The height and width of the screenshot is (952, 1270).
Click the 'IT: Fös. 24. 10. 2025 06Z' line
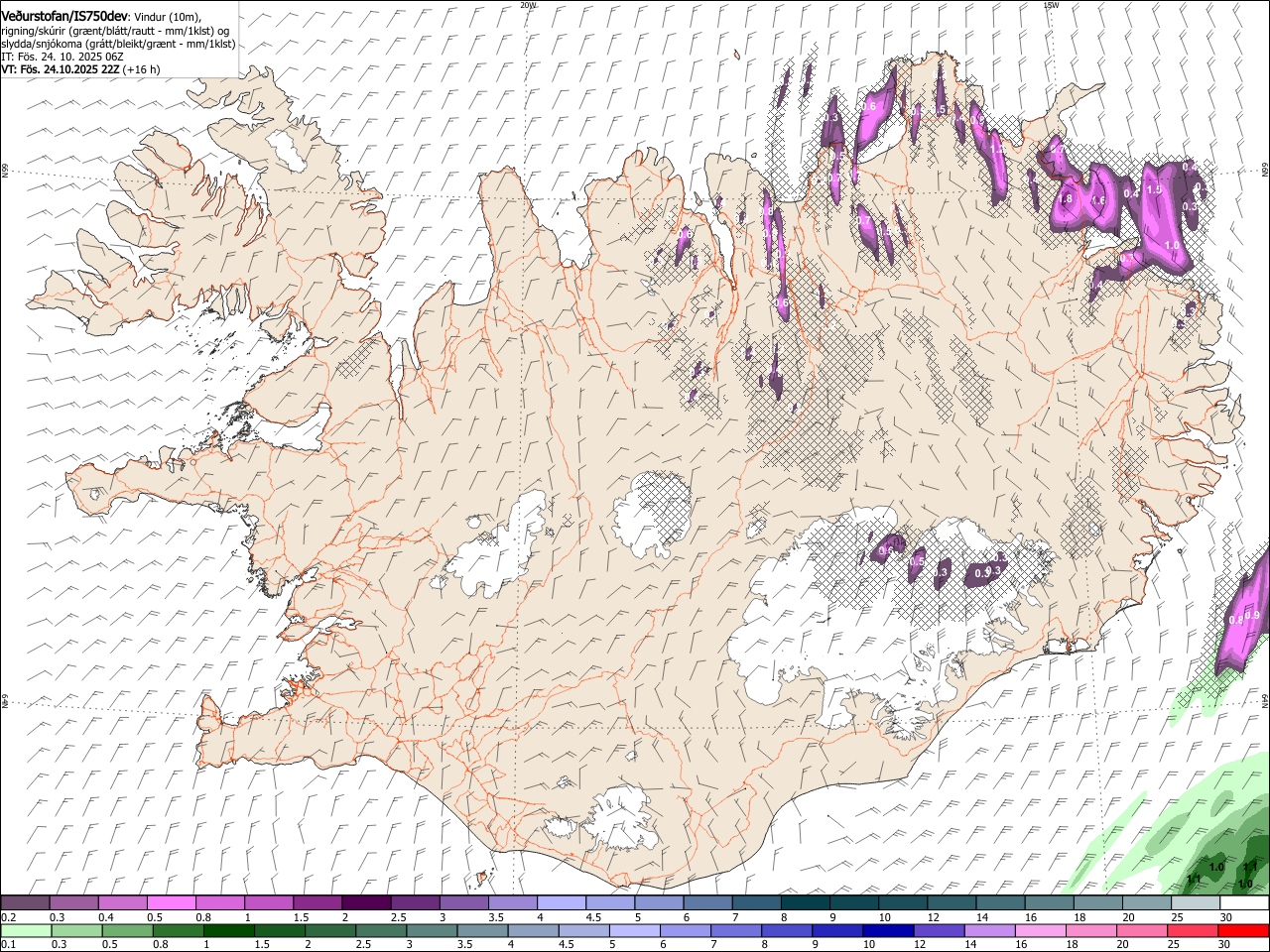(x=63, y=57)
